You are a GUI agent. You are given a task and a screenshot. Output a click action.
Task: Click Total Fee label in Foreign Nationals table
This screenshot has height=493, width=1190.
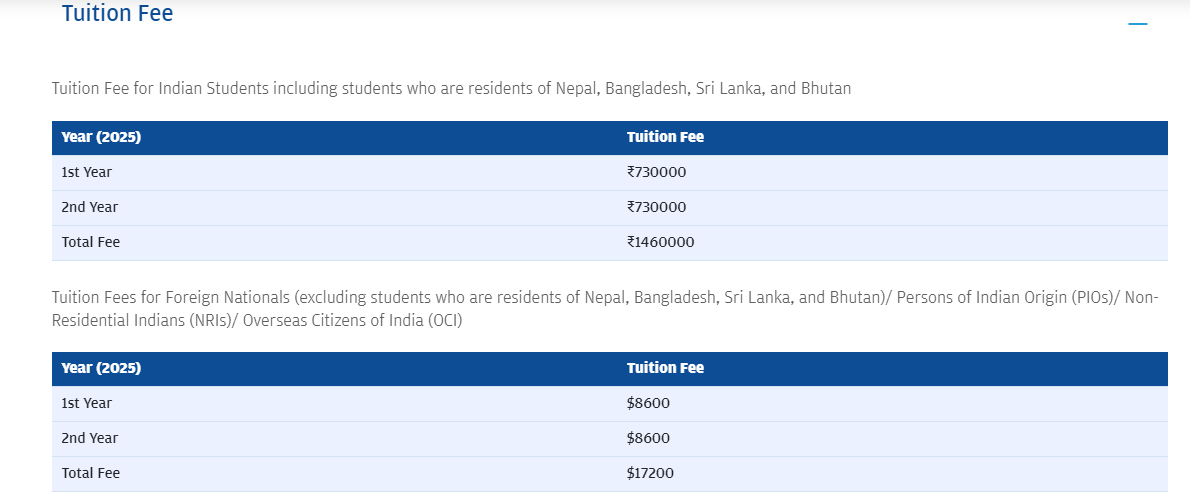(90, 473)
